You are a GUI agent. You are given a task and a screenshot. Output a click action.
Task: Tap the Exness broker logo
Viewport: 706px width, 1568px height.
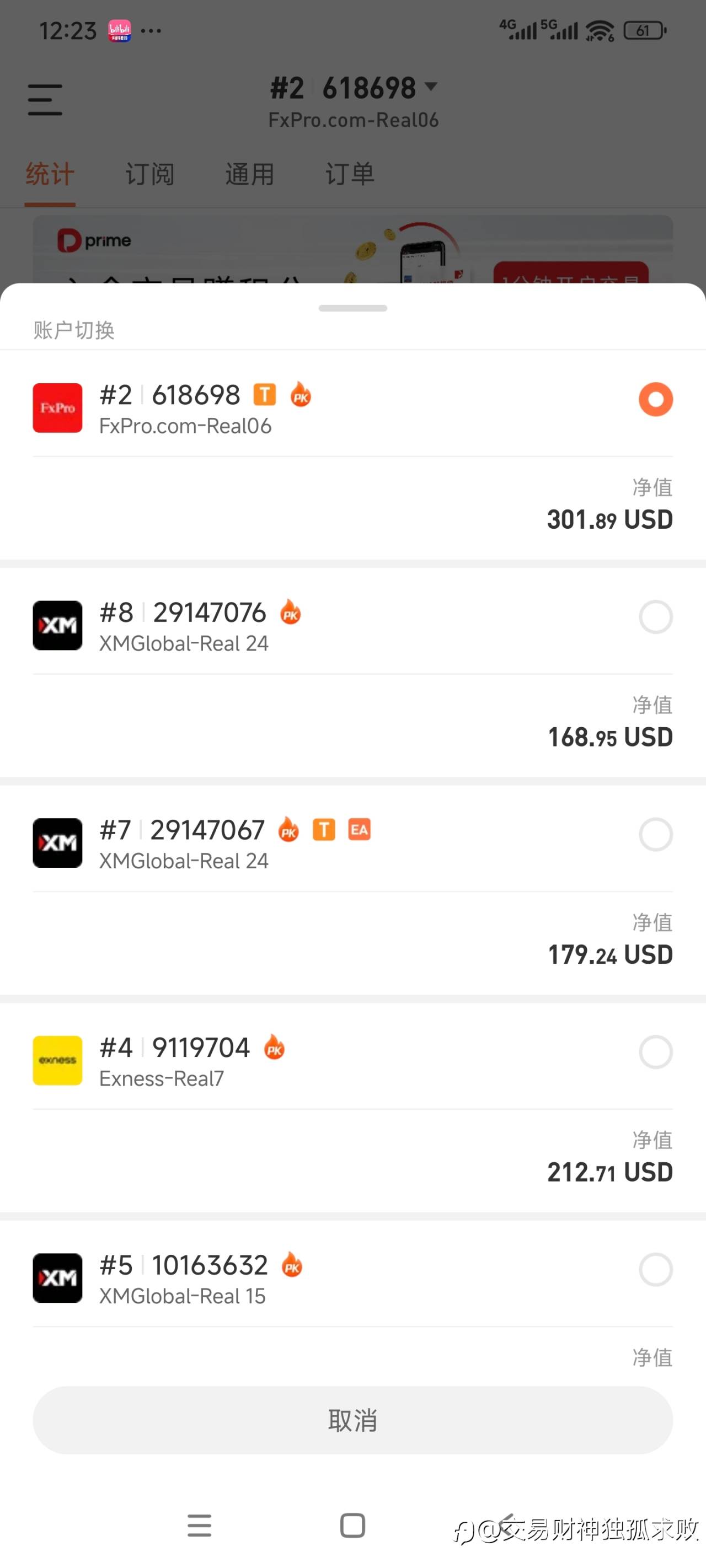(x=57, y=1060)
